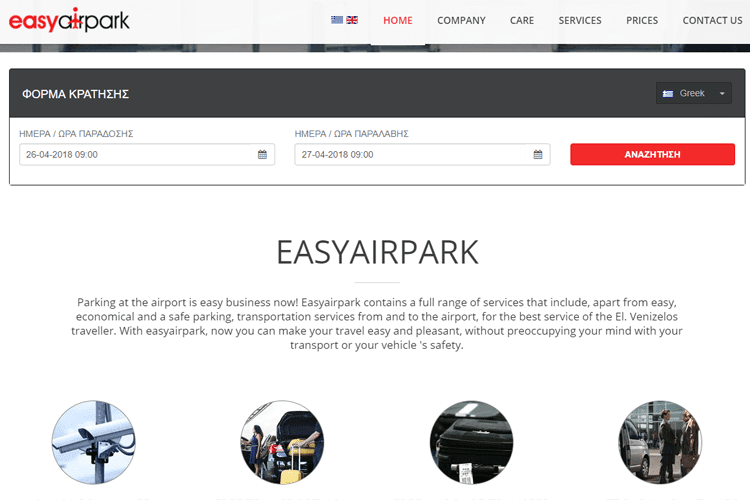Go to the HOME menu item
Screen dimensions: 750x500
(x=397, y=21)
